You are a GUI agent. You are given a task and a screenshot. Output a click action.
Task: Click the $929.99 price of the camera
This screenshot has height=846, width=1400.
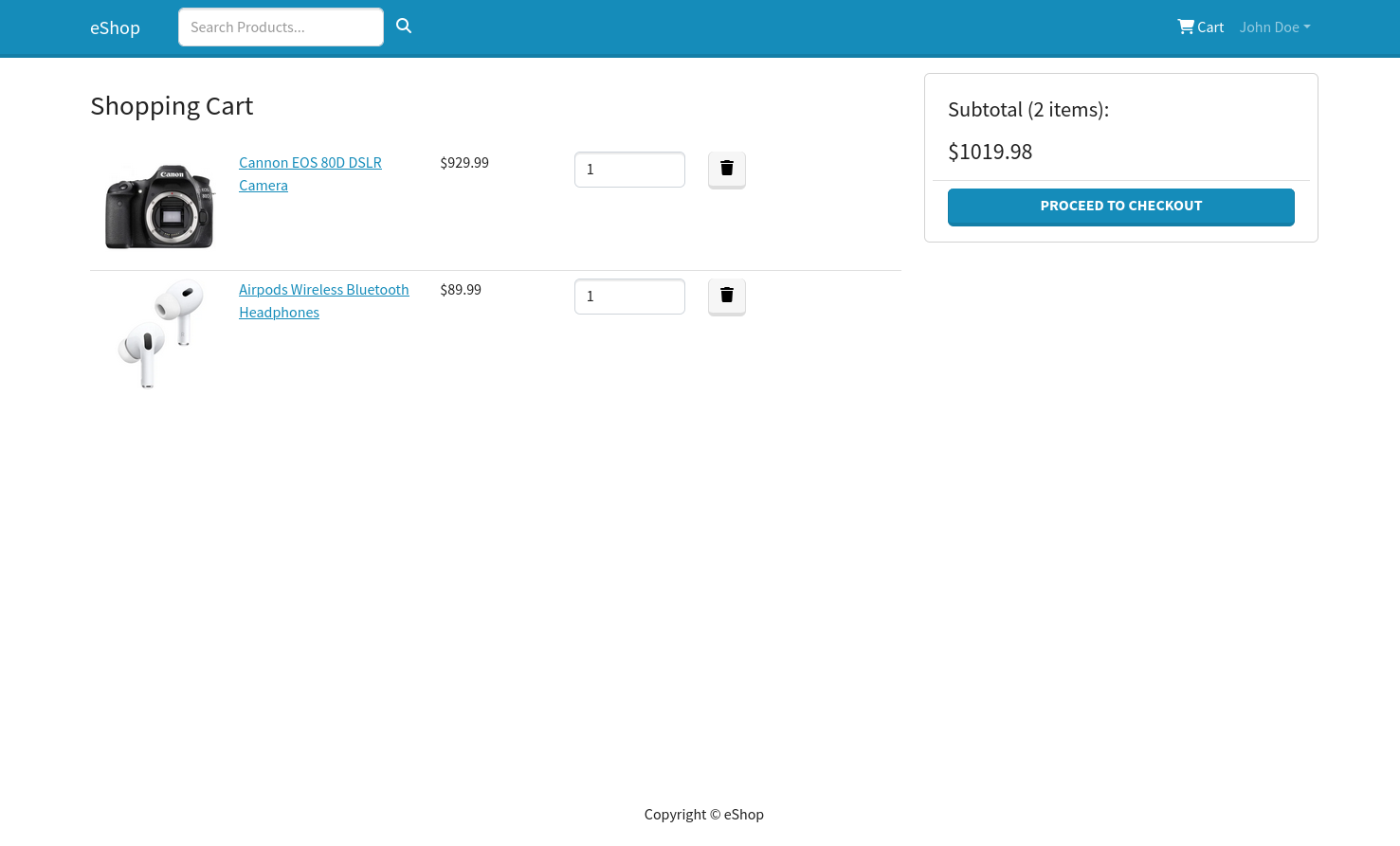point(464,162)
